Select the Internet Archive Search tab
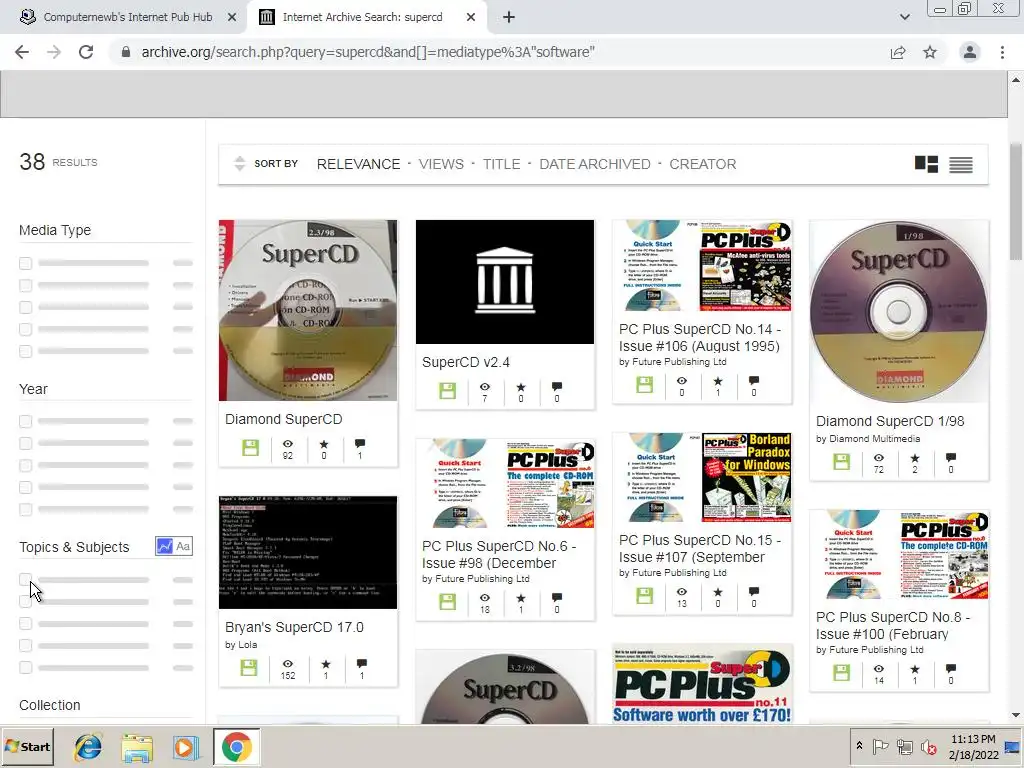1024x768 pixels. 362,17
